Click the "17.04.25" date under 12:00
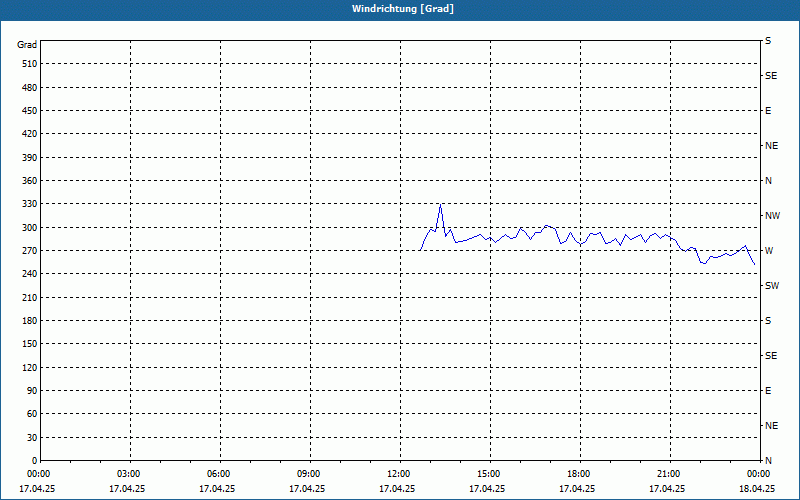The width and height of the screenshot is (800, 500). click(397, 489)
